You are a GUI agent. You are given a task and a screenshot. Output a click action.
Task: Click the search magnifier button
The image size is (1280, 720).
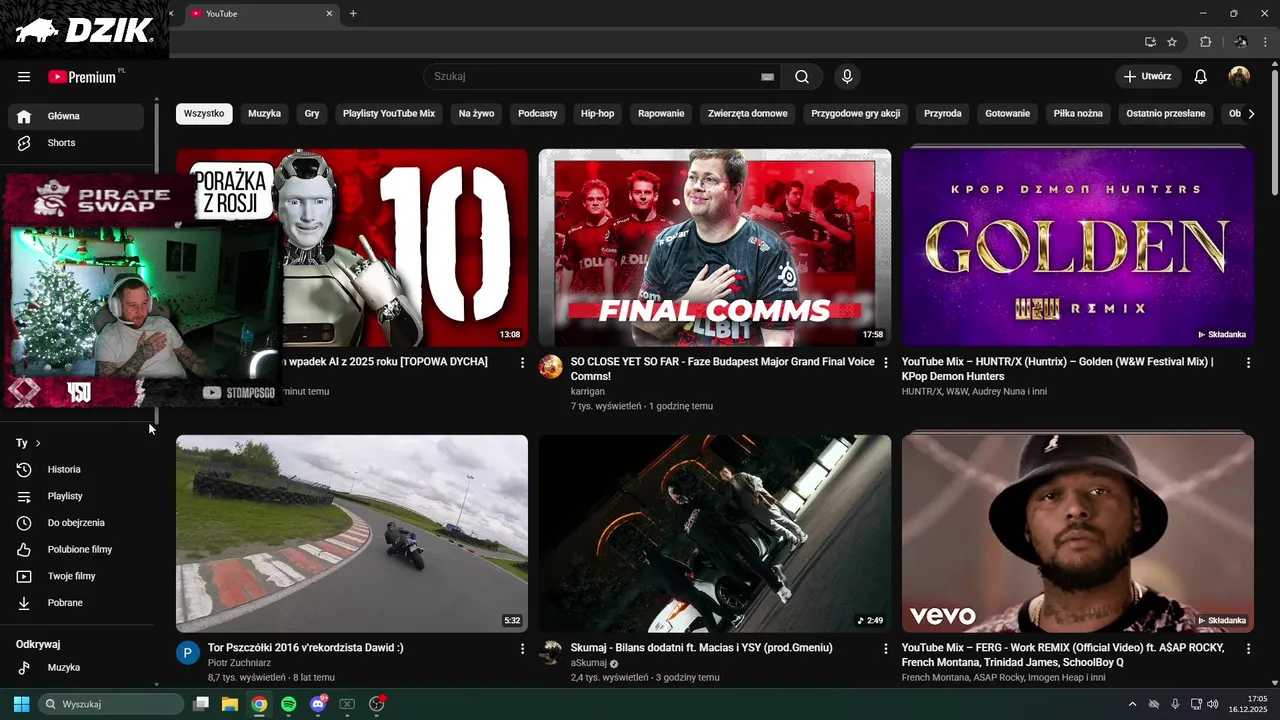(x=802, y=77)
